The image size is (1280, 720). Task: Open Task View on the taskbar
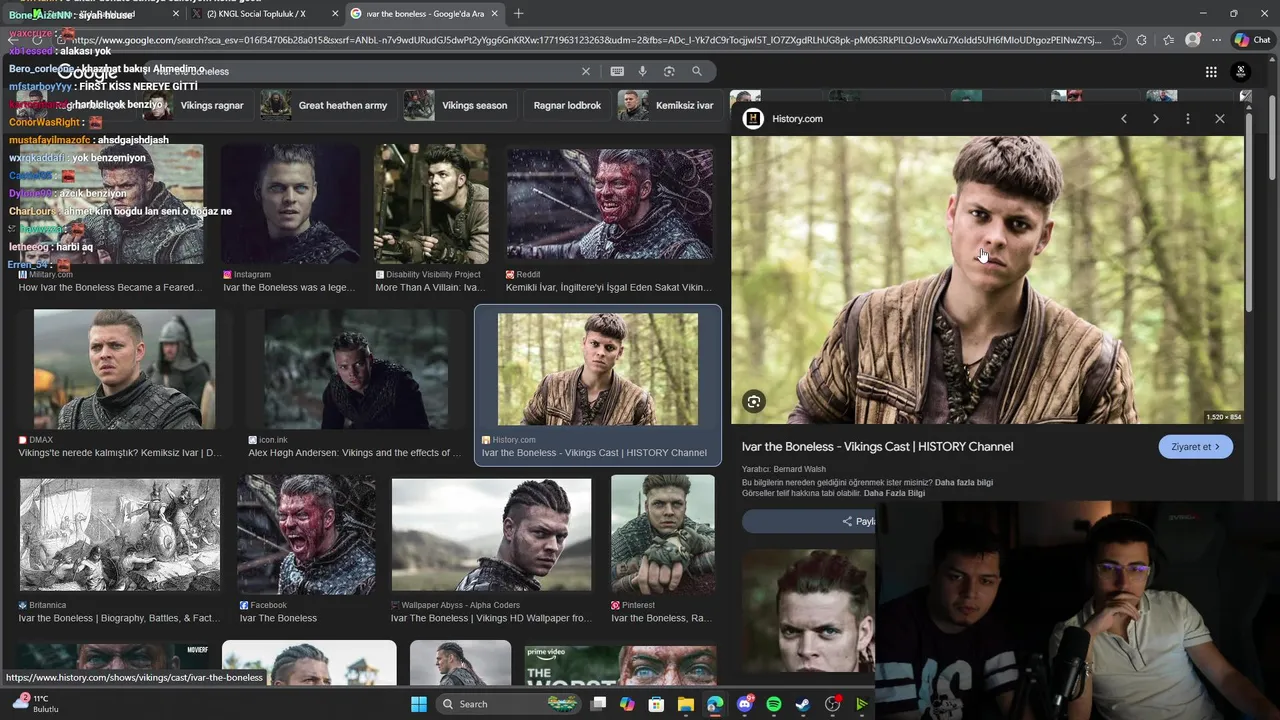click(598, 704)
